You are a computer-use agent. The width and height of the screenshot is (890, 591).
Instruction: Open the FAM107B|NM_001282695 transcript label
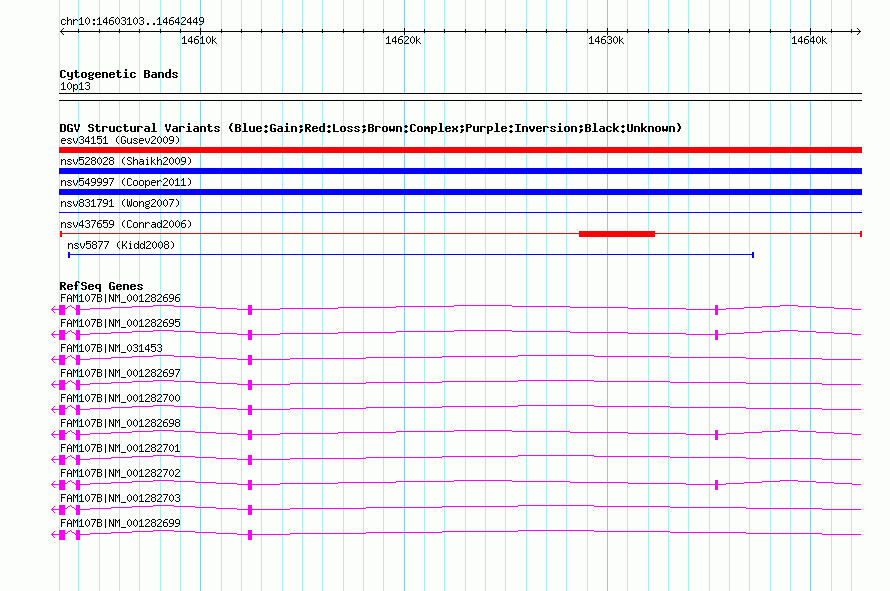[x=120, y=324]
